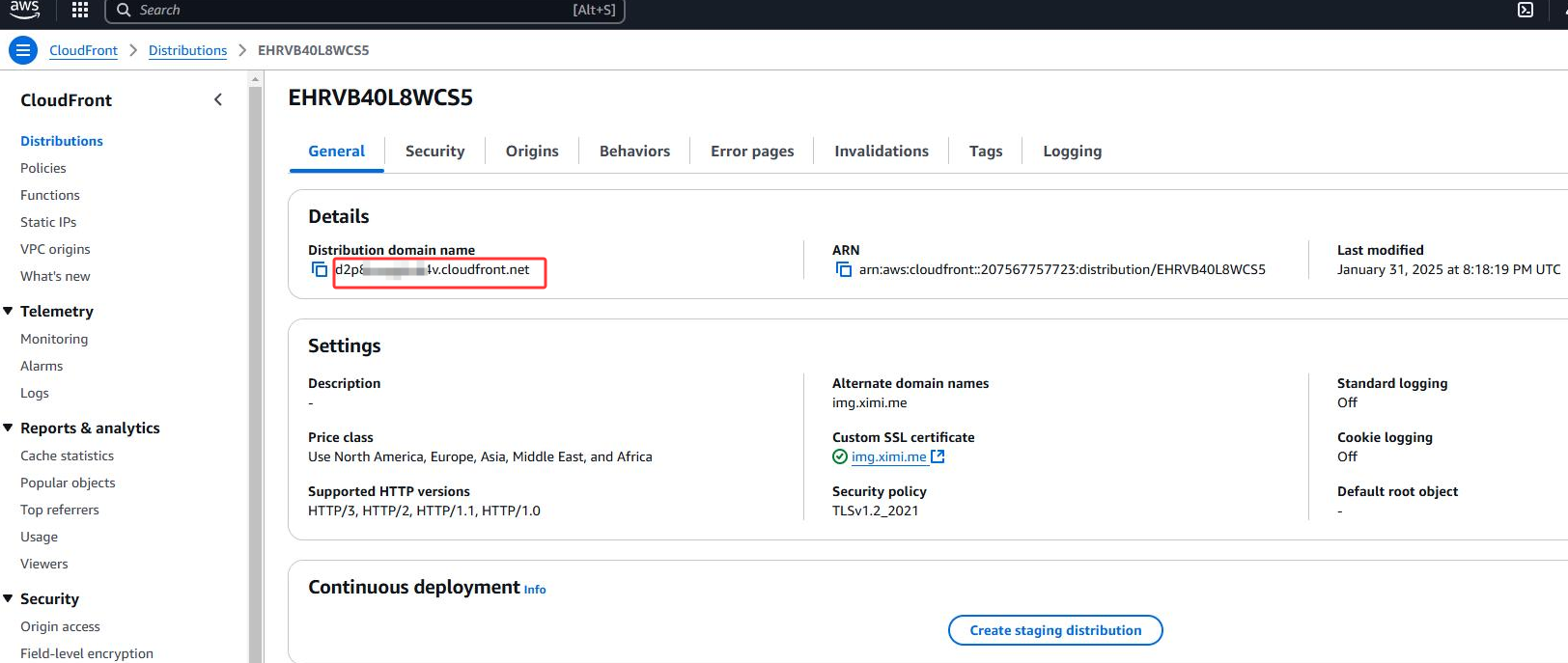The image size is (1568, 663).
Task: Open the Tags tab
Action: (986, 152)
